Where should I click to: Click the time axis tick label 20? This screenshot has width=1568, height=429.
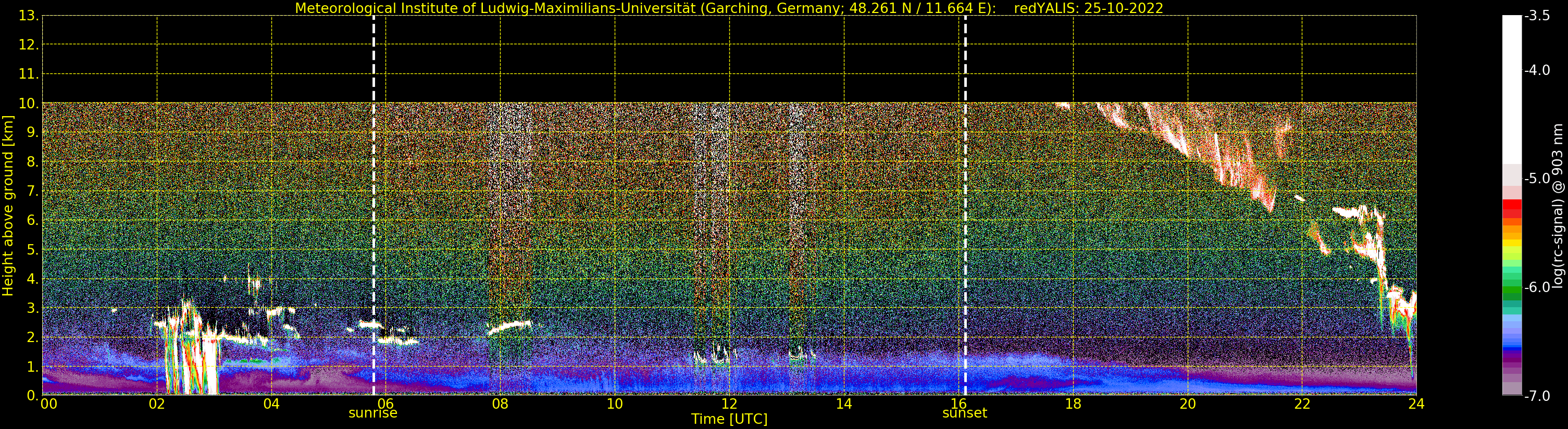point(1188,403)
